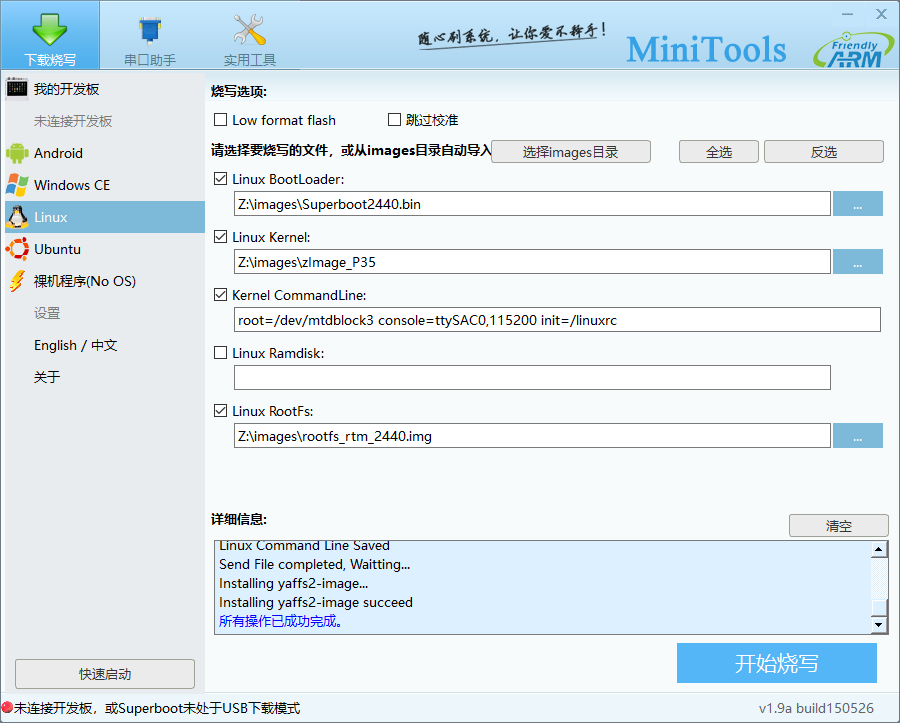The width and height of the screenshot is (900, 723).
Task: Click the empty Linux Ramdisk field
Action: [532, 378]
